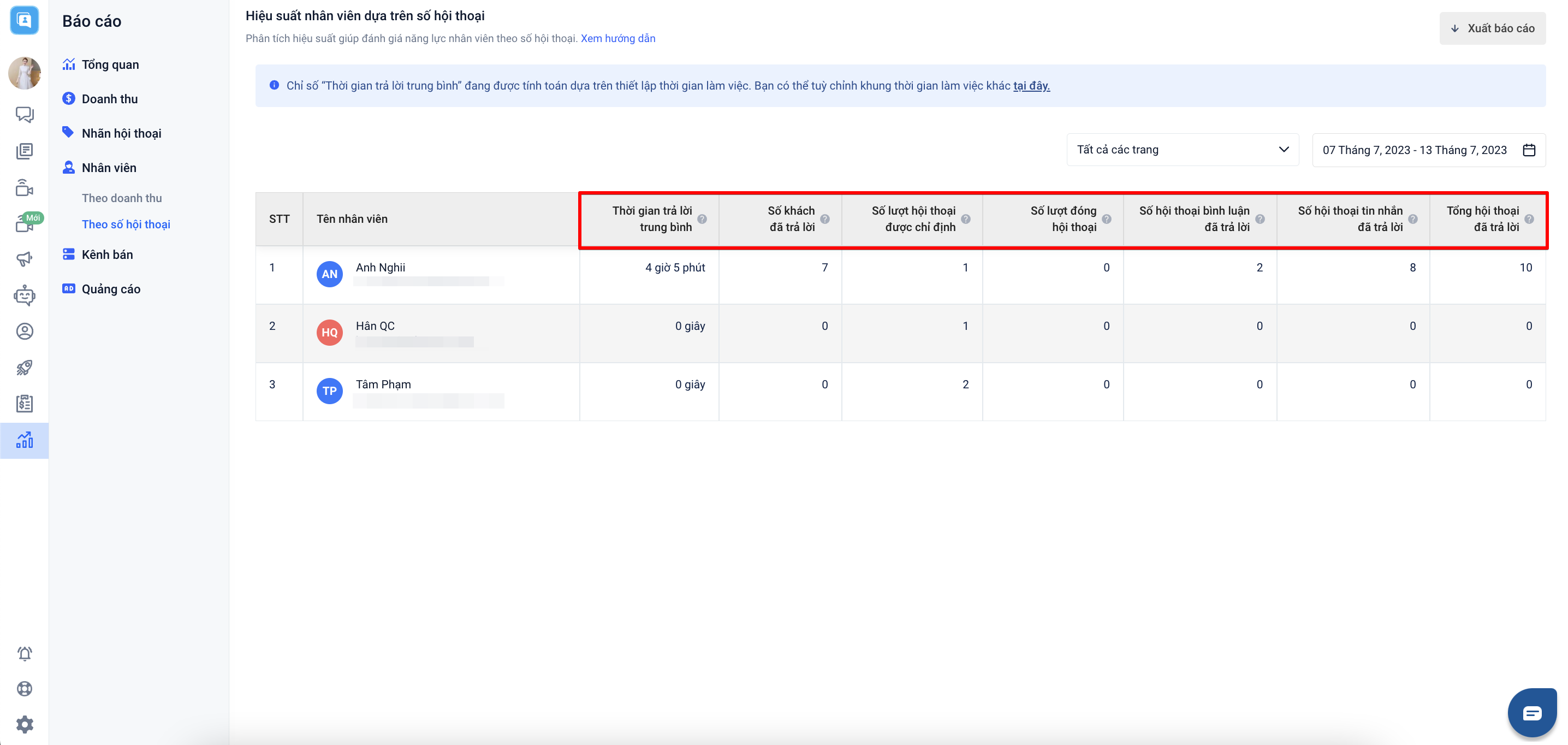This screenshot has height=745, width=1568.
Task: Expand the Tất cả các trang dropdown
Action: pos(1182,150)
